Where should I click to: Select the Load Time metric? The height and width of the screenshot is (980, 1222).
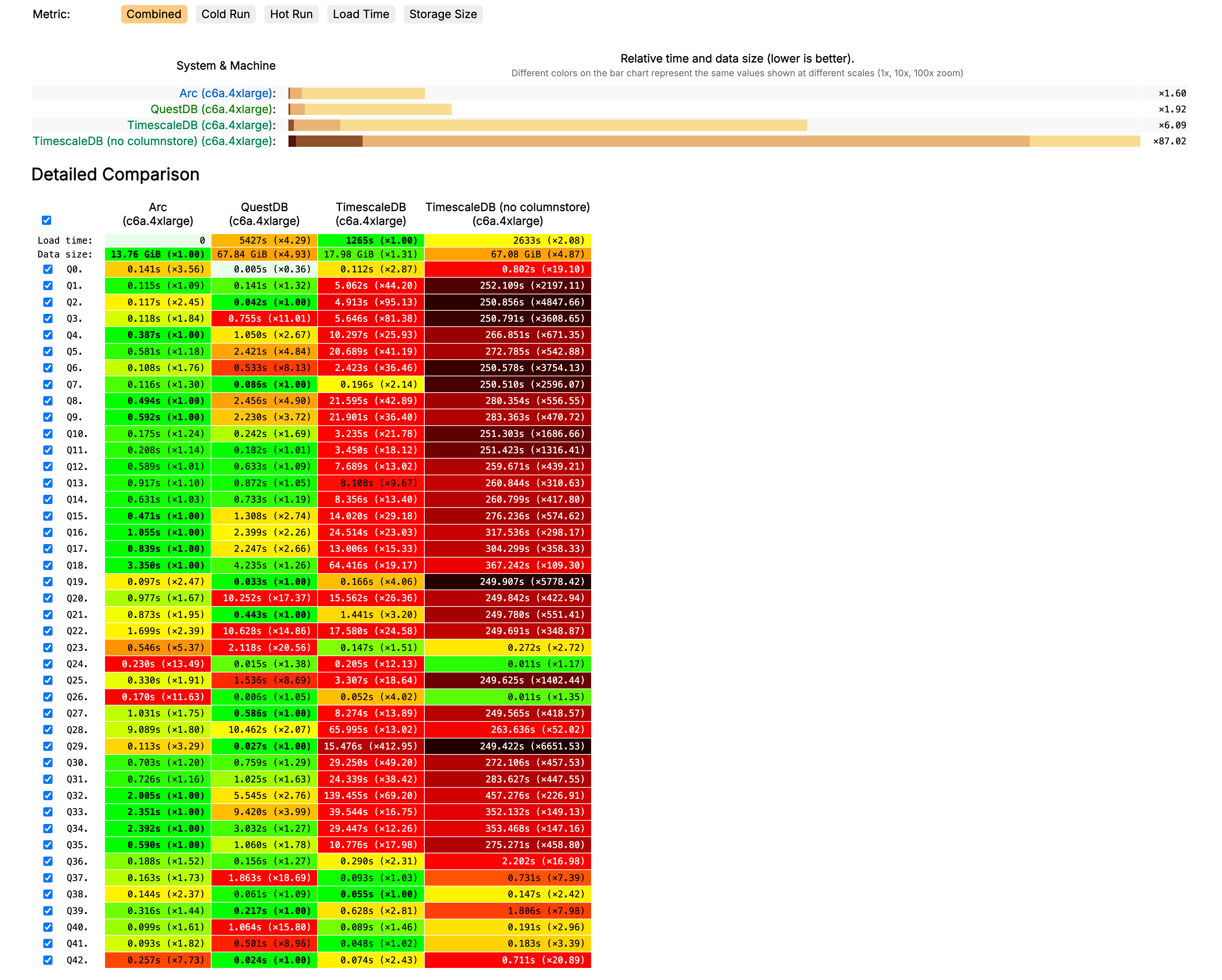[360, 14]
